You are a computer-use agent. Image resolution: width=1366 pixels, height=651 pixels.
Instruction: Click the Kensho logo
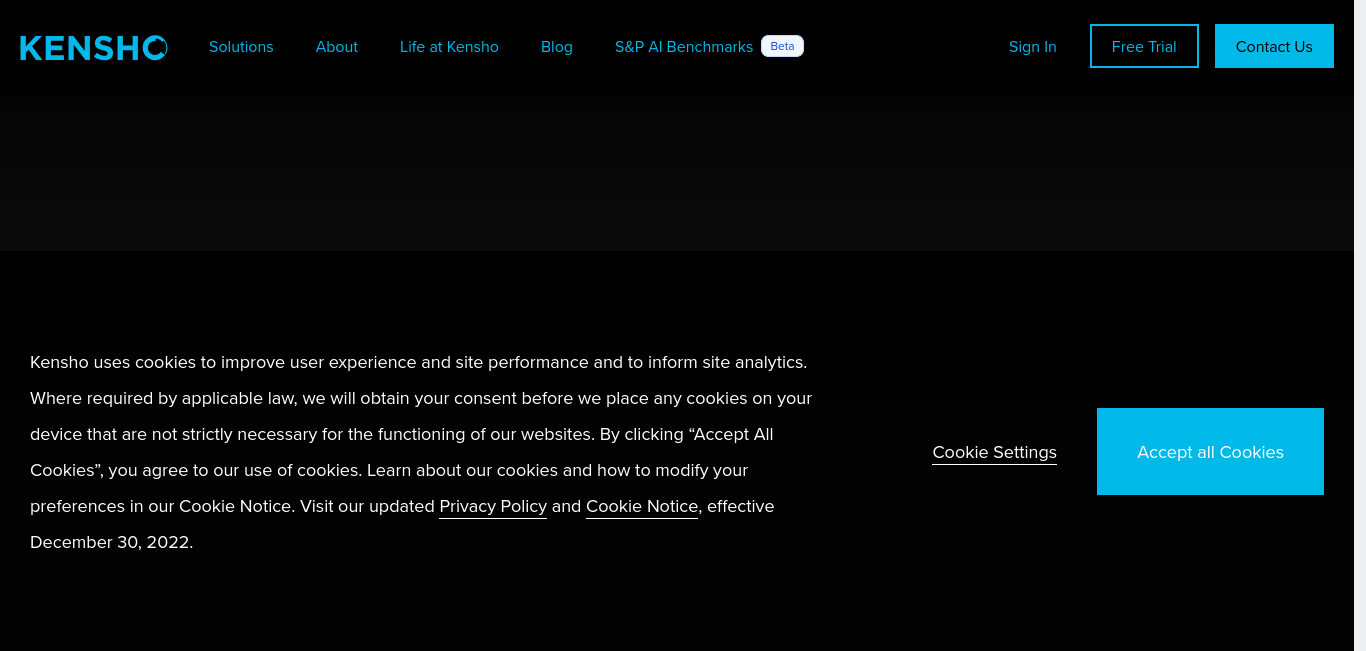pyautogui.click(x=94, y=47)
